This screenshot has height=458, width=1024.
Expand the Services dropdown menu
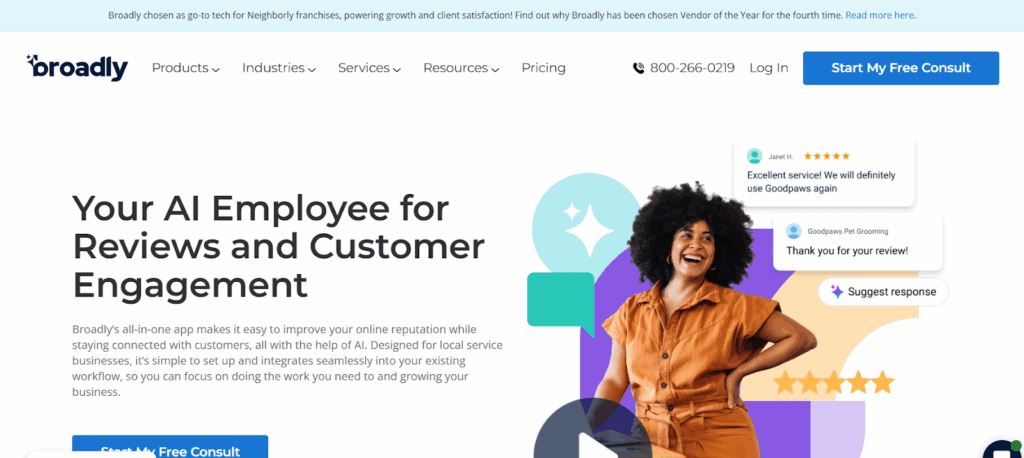point(369,68)
